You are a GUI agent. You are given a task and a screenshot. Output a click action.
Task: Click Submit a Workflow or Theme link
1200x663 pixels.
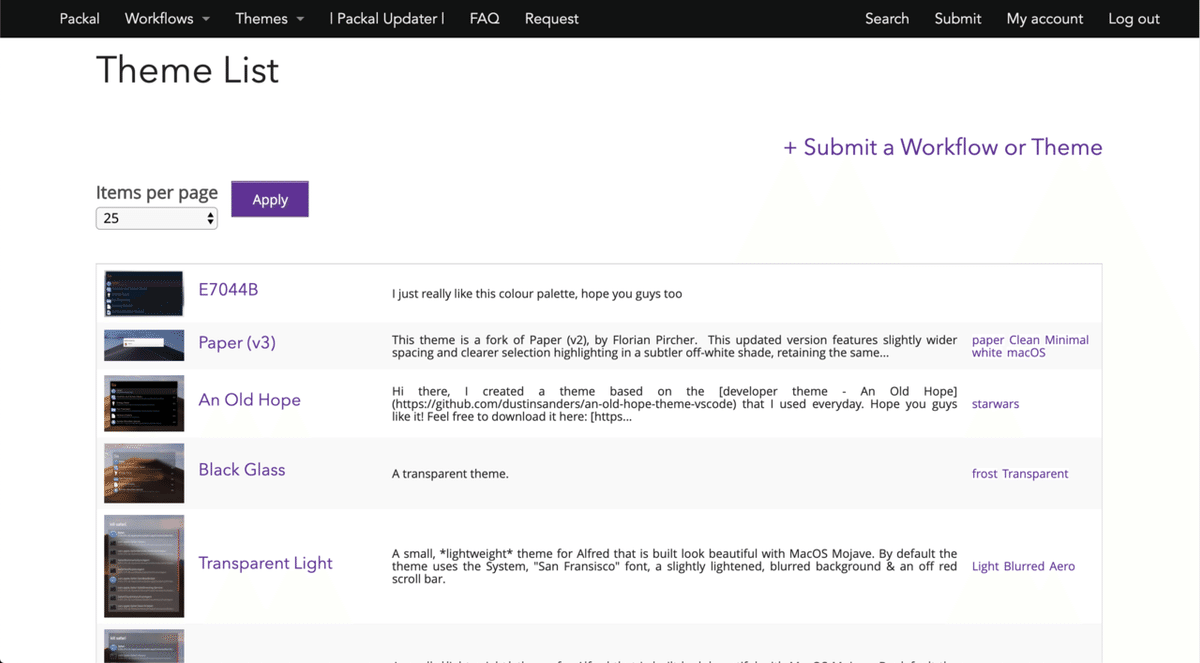942,147
